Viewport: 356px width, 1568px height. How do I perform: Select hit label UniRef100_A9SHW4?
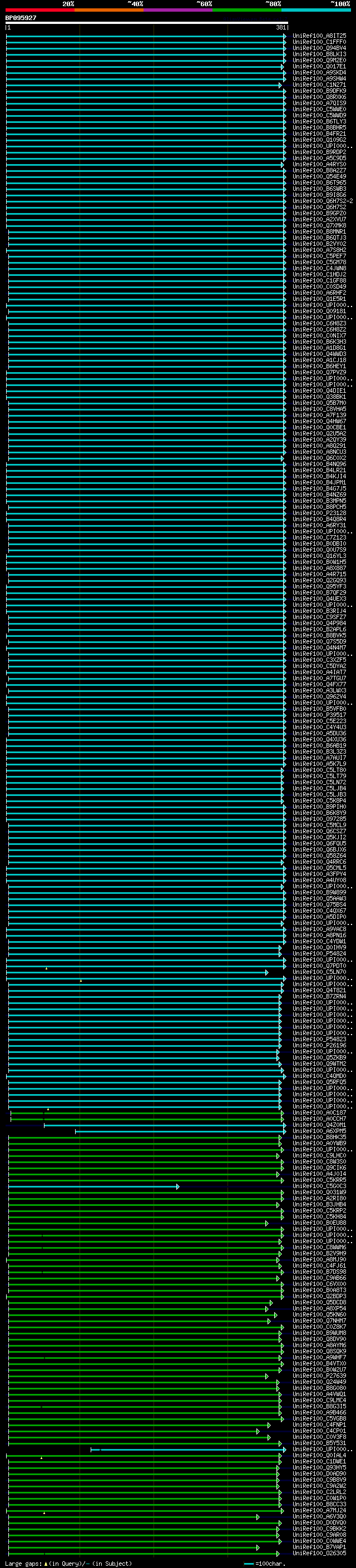pos(319,78)
